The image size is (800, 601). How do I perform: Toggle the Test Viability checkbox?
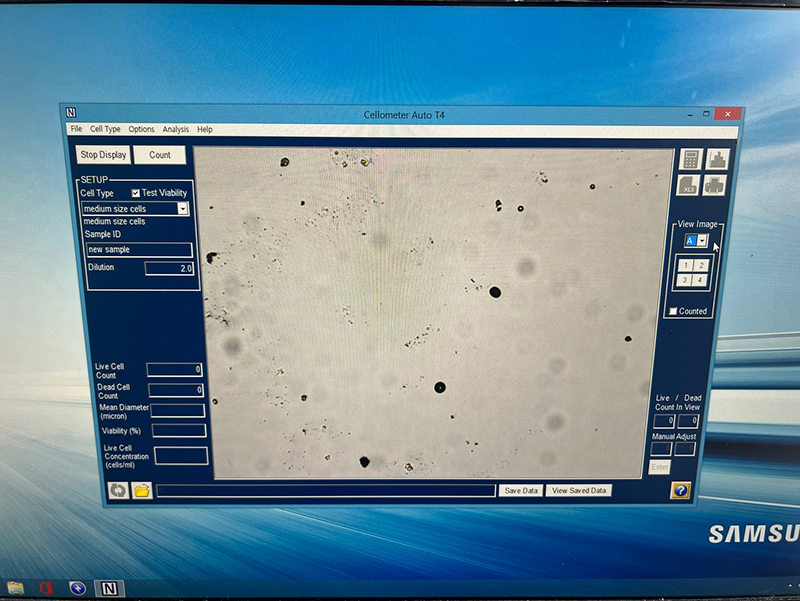pyautogui.click(x=136, y=193)
